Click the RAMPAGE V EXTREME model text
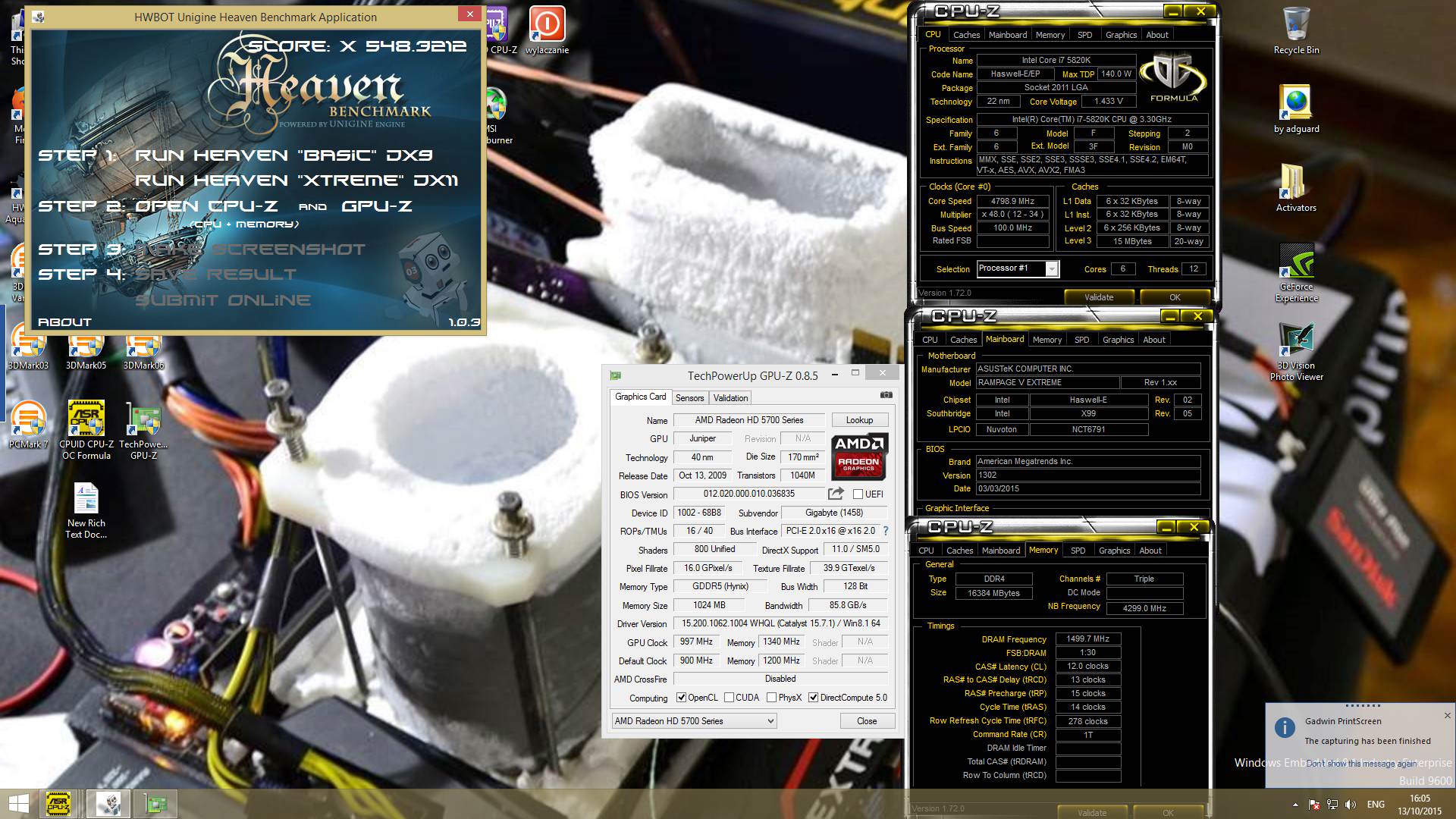Image resolution: width=1456 pixels, height=819 pixels. pyautogui.click(x=1046, y=382)
